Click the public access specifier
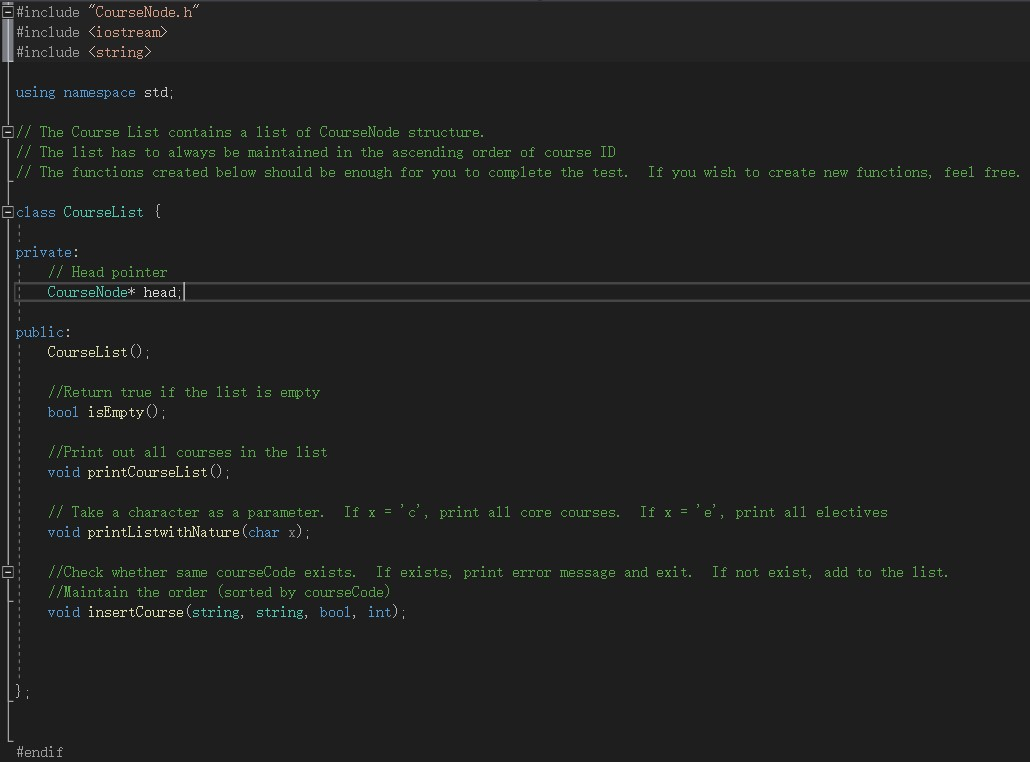This screenshot has height=762, width=1030. [35, 331]
